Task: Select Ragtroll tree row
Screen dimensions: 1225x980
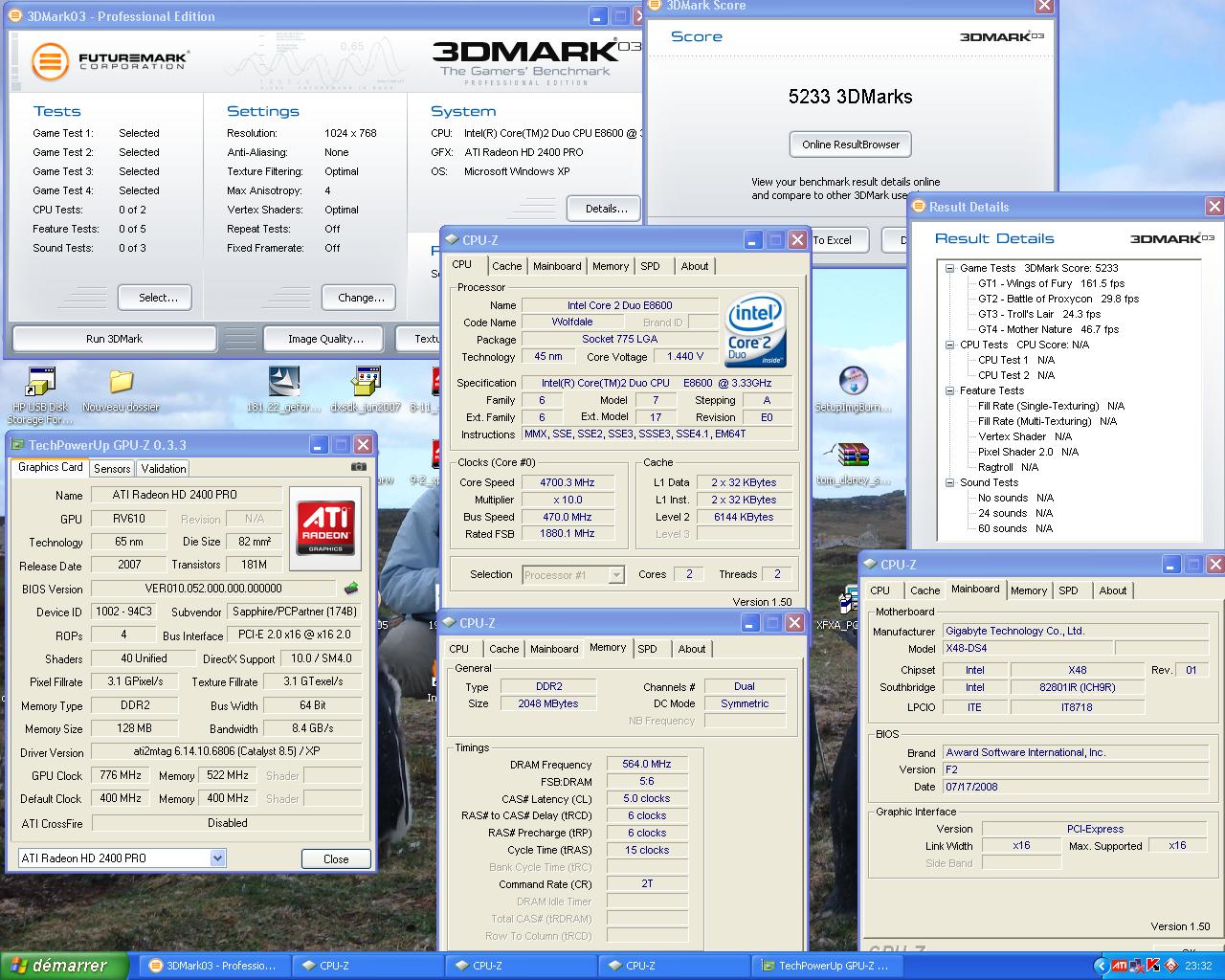Action: 1008,467
